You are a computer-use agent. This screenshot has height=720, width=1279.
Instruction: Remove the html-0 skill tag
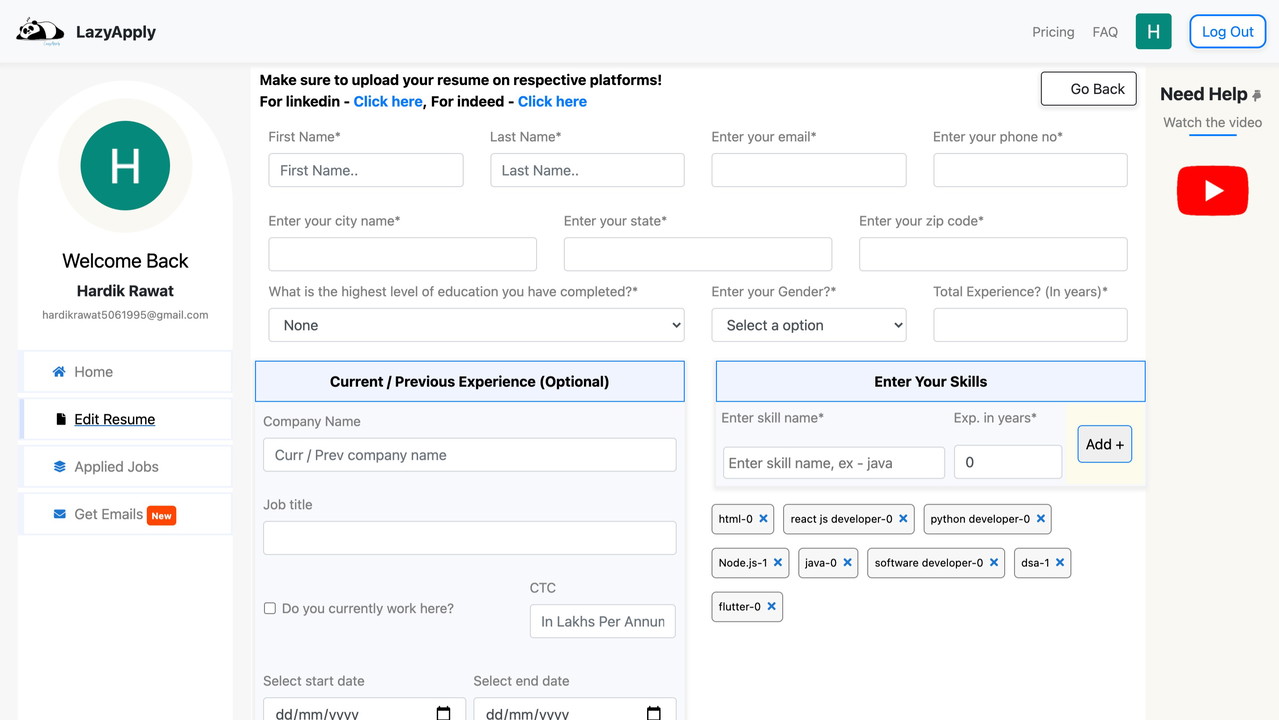pos(764,518)
